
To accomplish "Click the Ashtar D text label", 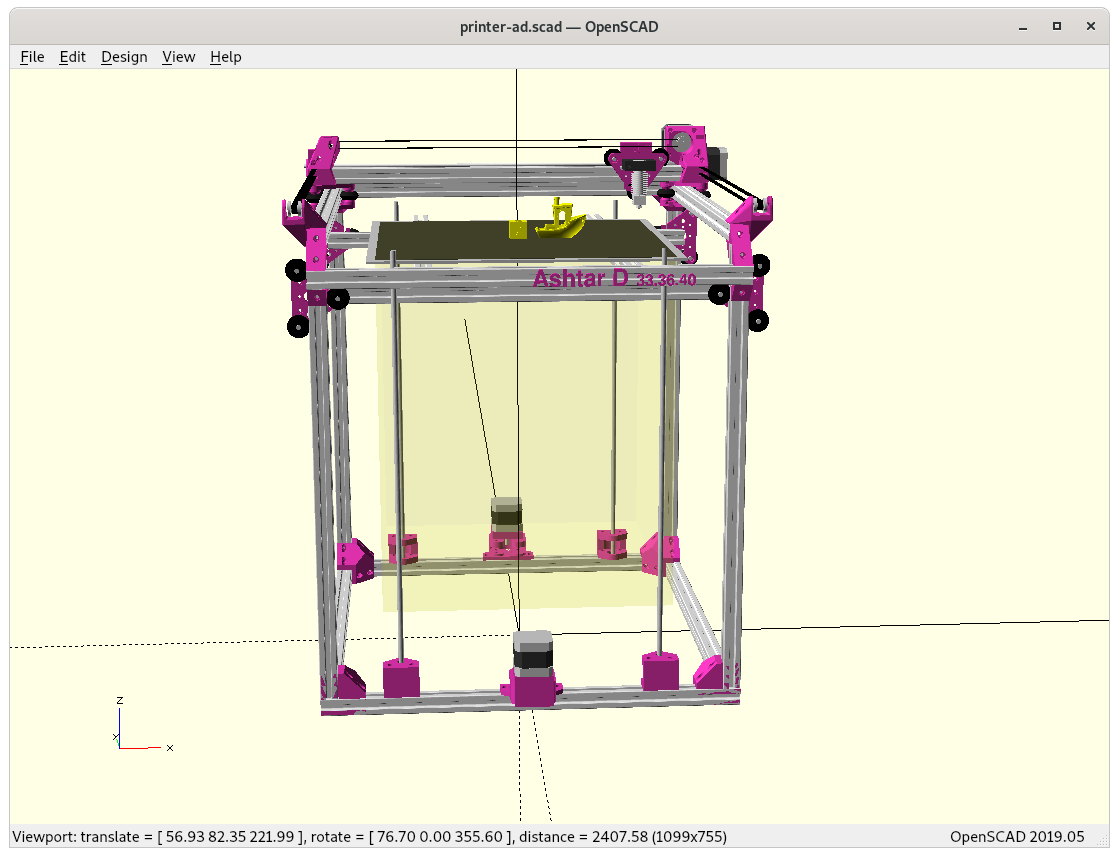I will (581, 279).
